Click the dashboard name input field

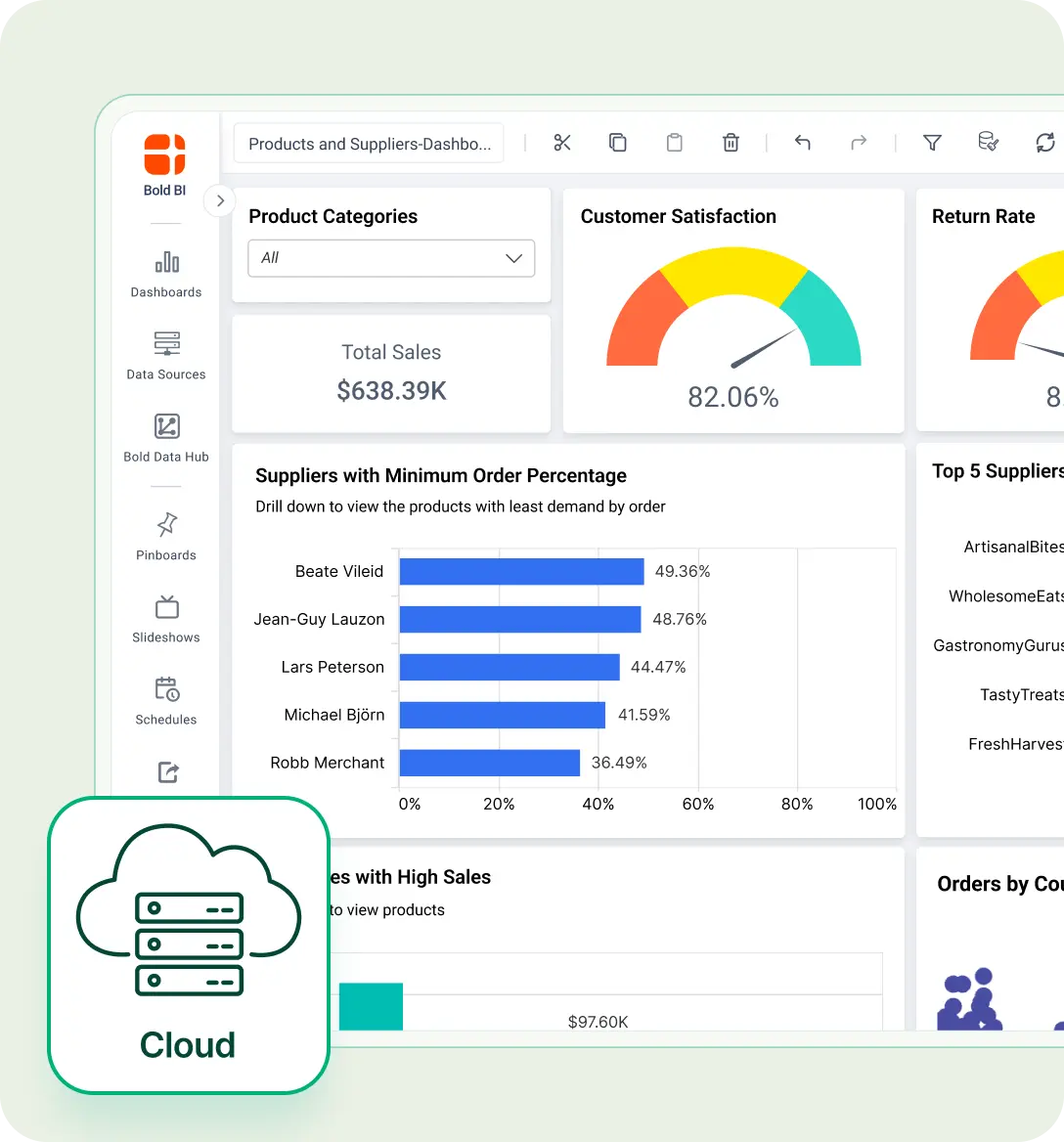coord(369,143)
